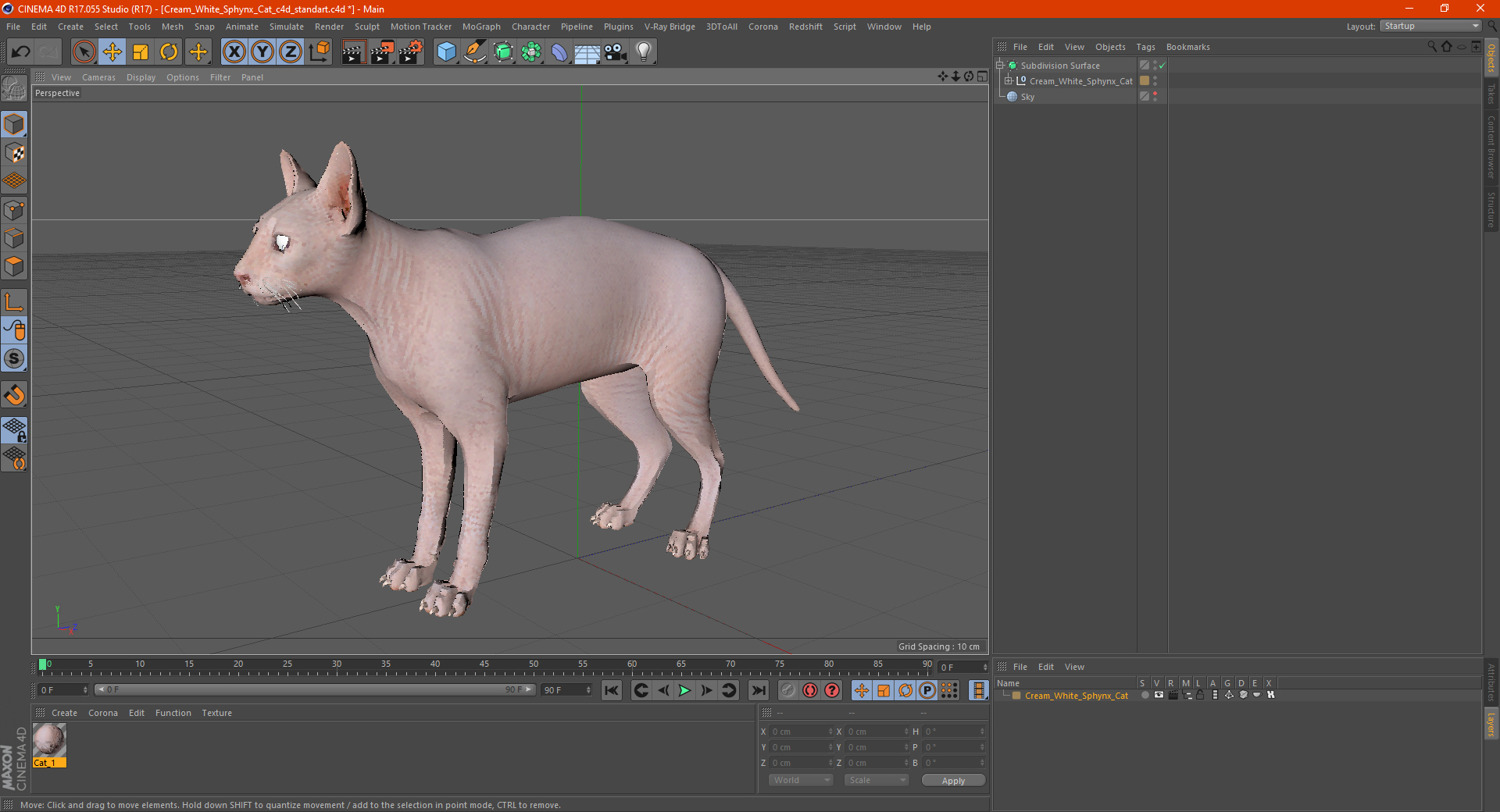Select the Live Selection tool

coord(84,52)
